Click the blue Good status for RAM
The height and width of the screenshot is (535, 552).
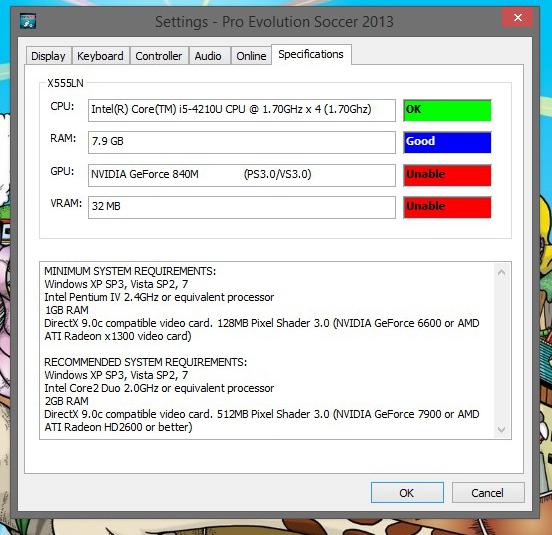point(447,142)
